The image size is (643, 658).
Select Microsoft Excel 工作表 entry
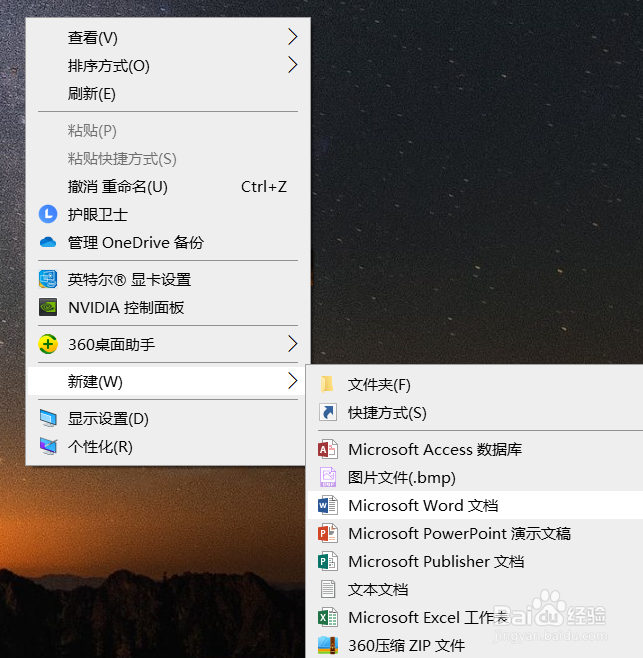click(x=476, y=618)
